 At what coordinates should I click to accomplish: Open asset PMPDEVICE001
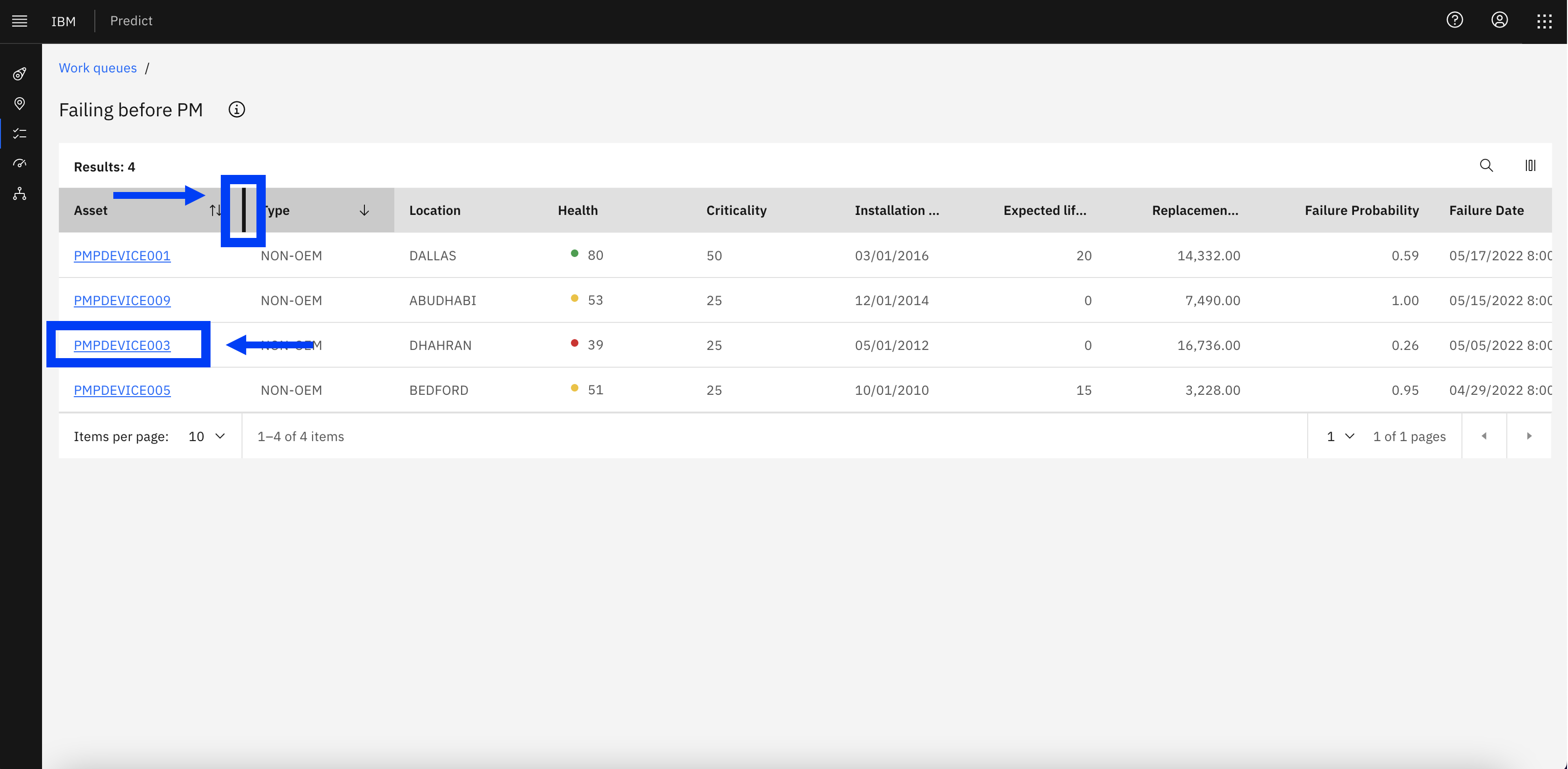(122, 256)
